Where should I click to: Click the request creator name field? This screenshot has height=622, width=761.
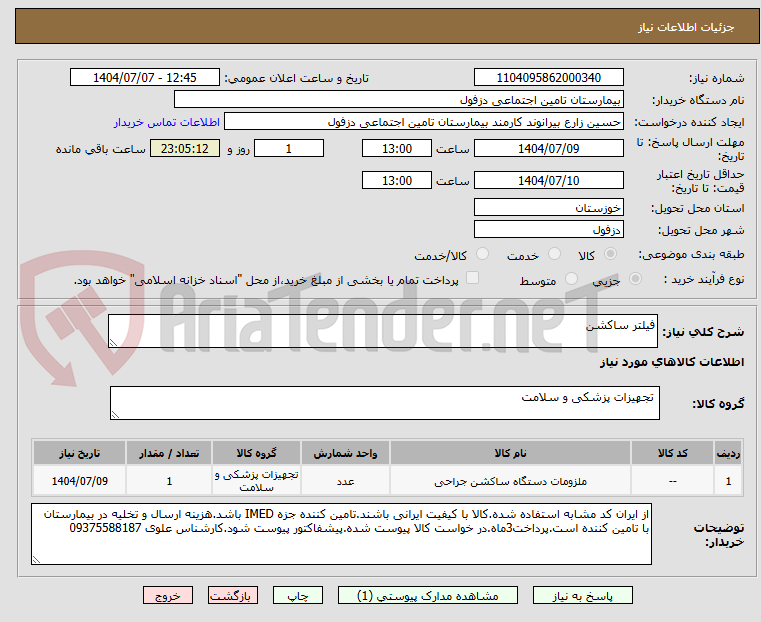424,122
